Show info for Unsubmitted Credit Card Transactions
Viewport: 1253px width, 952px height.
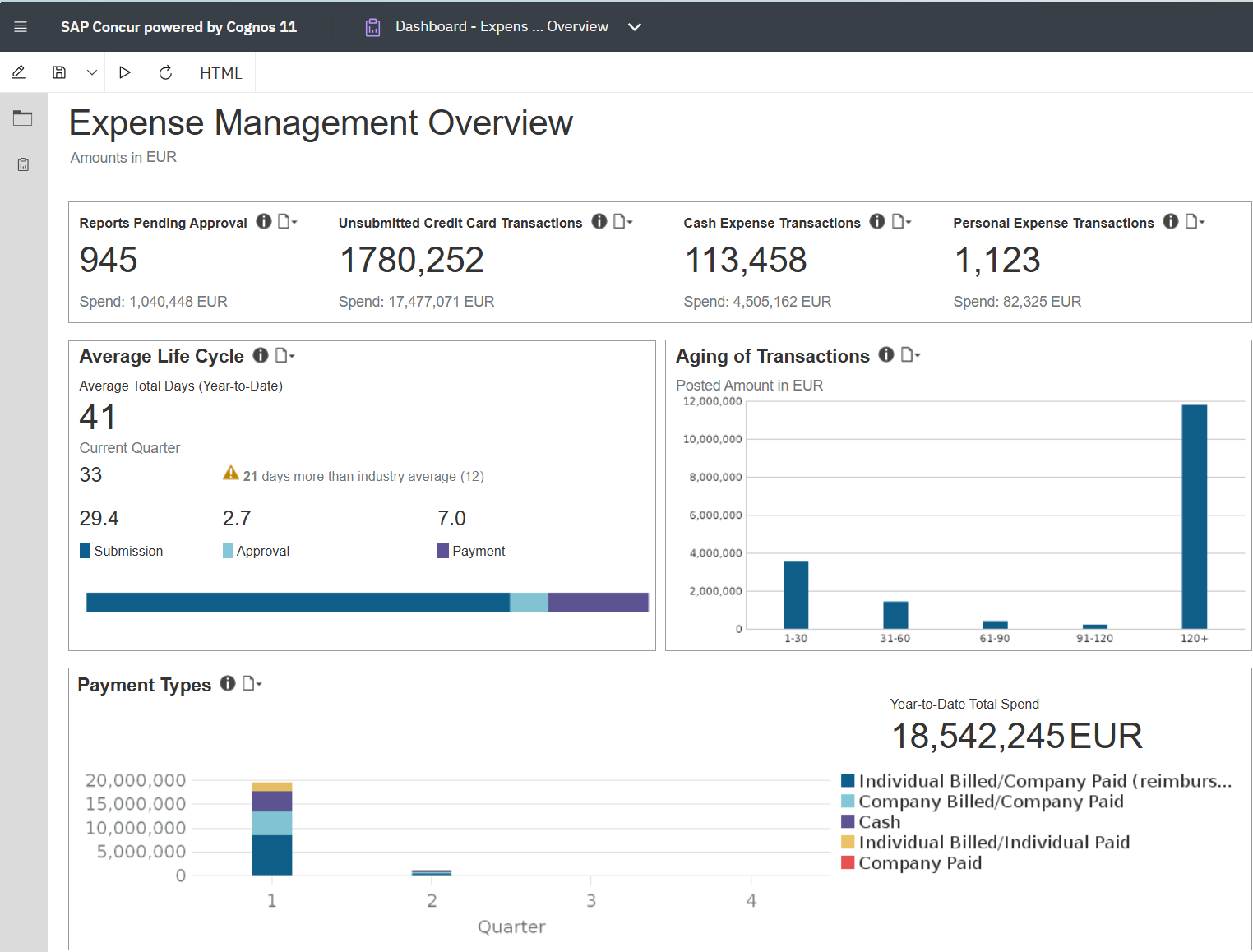599,222
